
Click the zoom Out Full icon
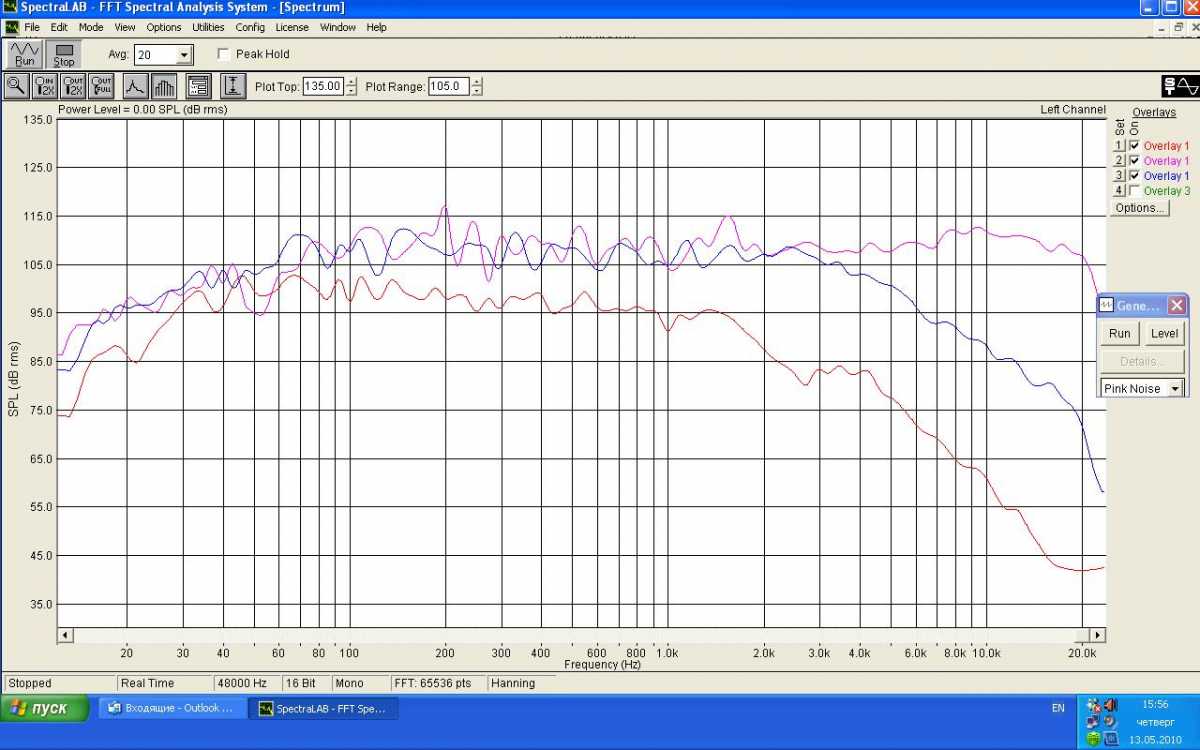pos(101,86)
